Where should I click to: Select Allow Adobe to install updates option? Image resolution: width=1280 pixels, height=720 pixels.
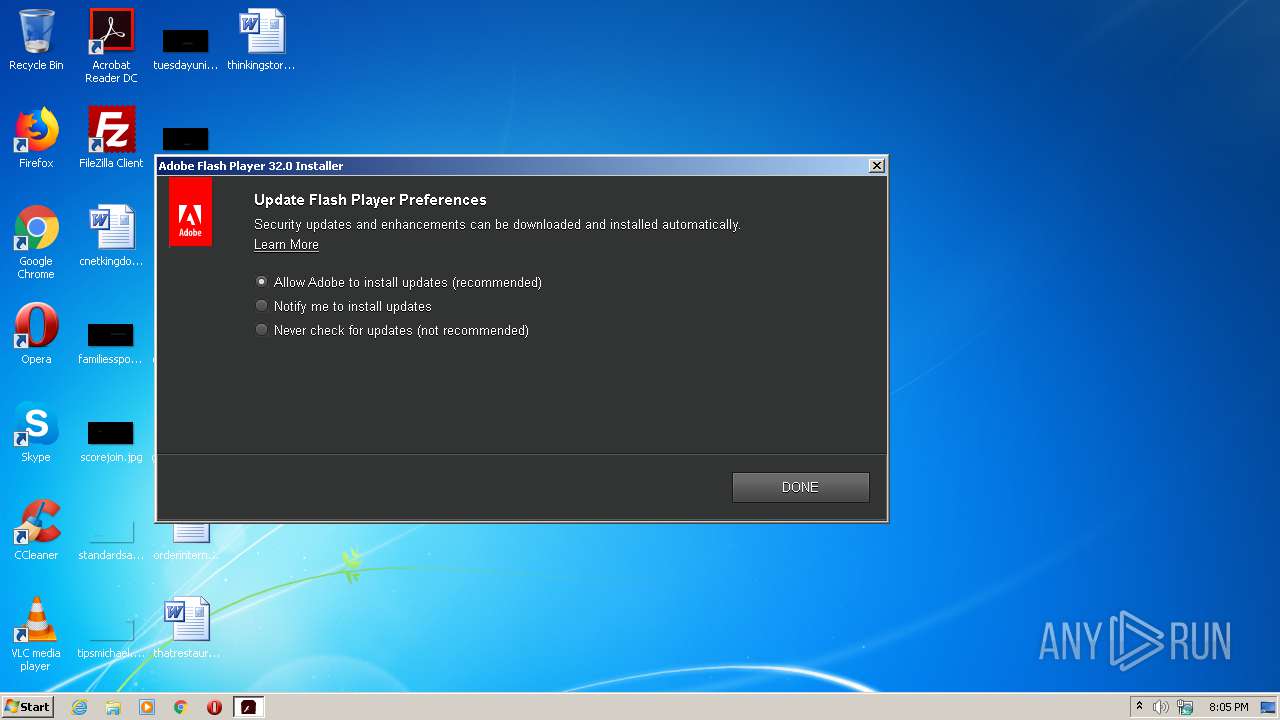click(398, 282)
